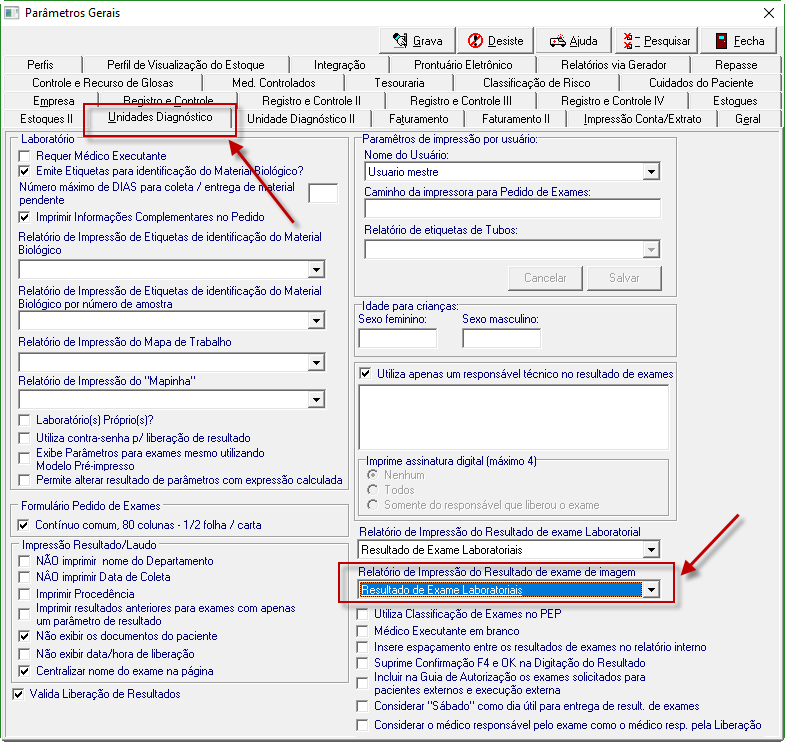The height and width of the screenshot is (742, 785).
Task: Open Resultado de exame de imagem dropdown
Action: [651, 590]
